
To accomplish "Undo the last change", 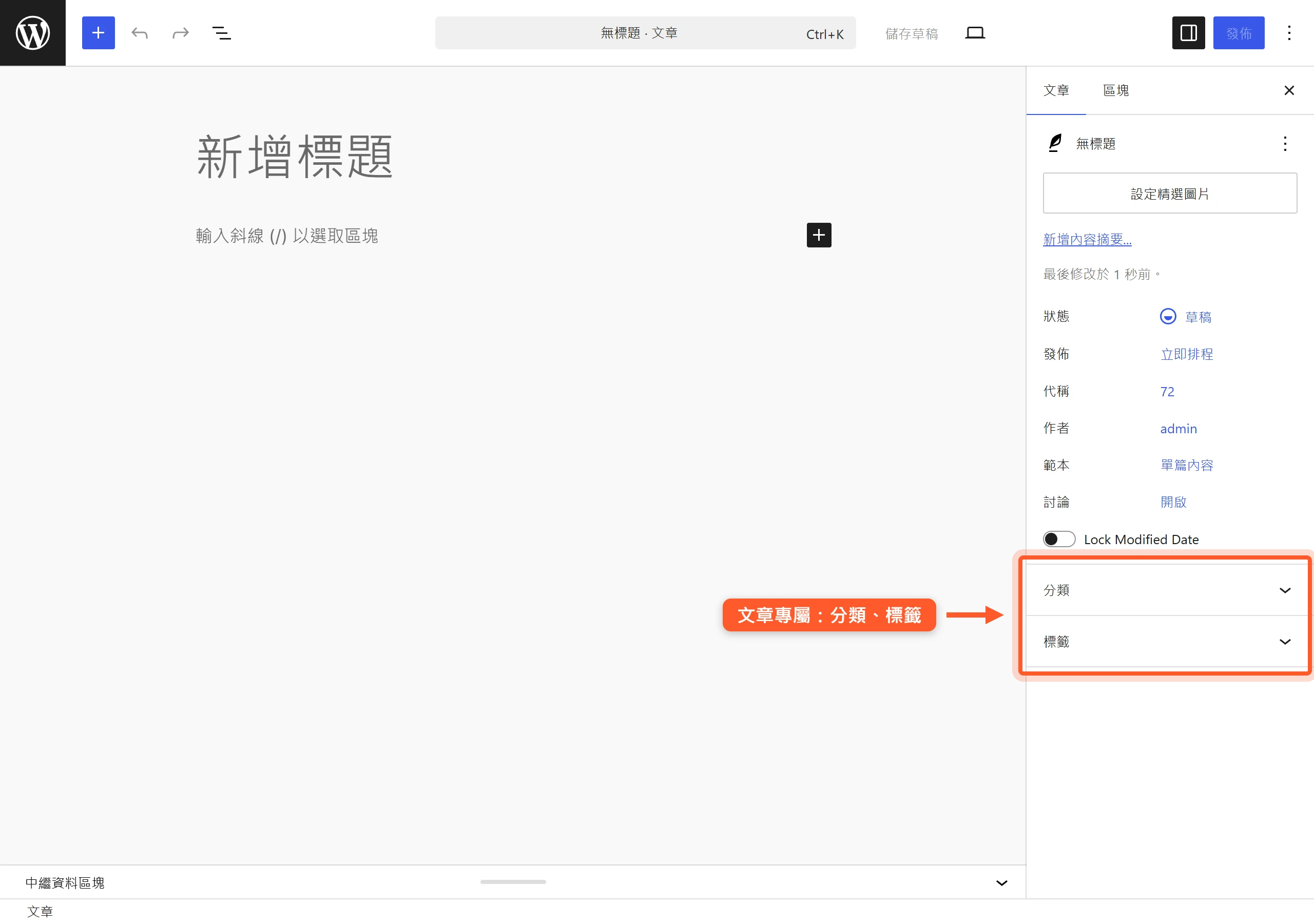I will click(x=140, y=33).
